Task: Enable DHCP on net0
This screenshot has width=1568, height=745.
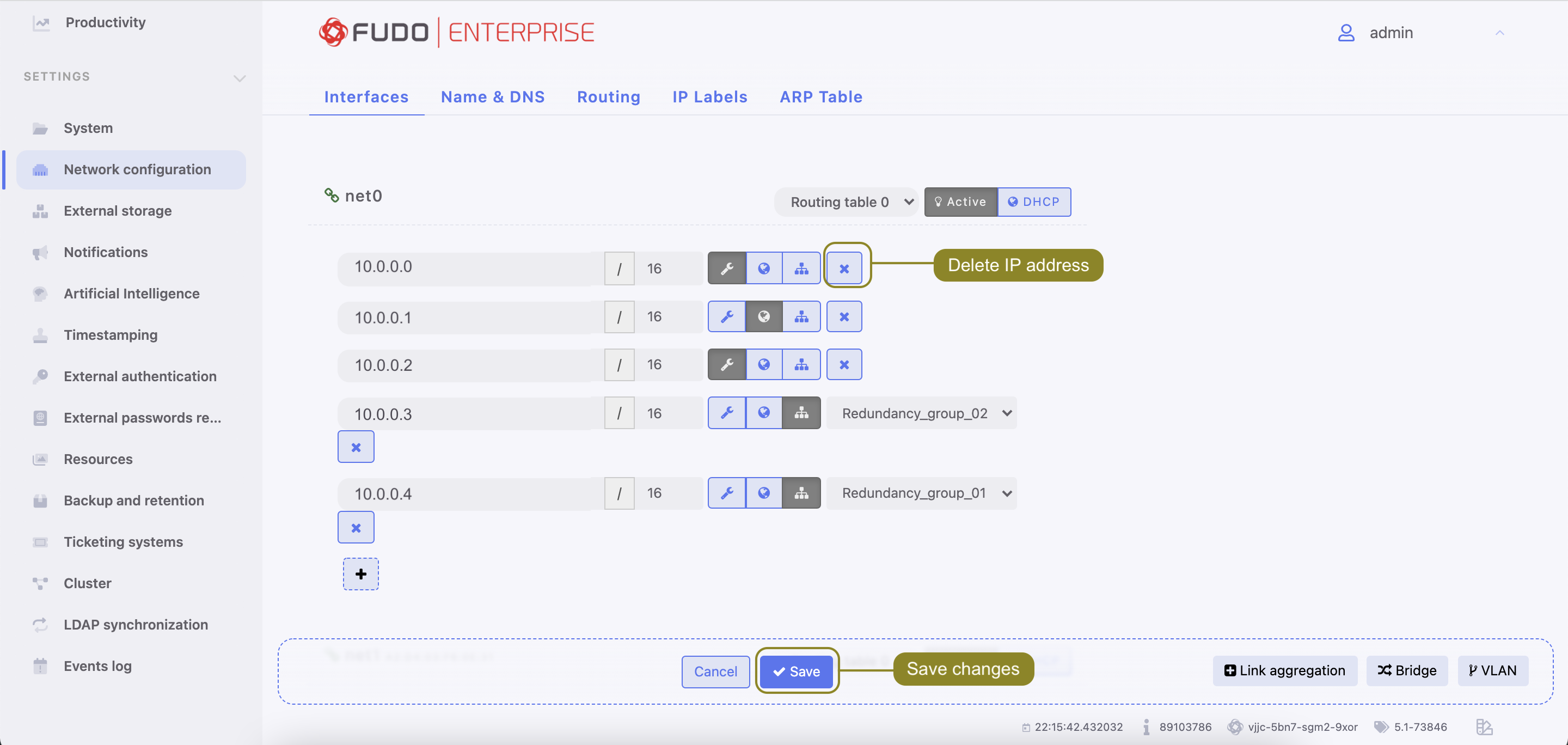Action: click(1034, 202)
